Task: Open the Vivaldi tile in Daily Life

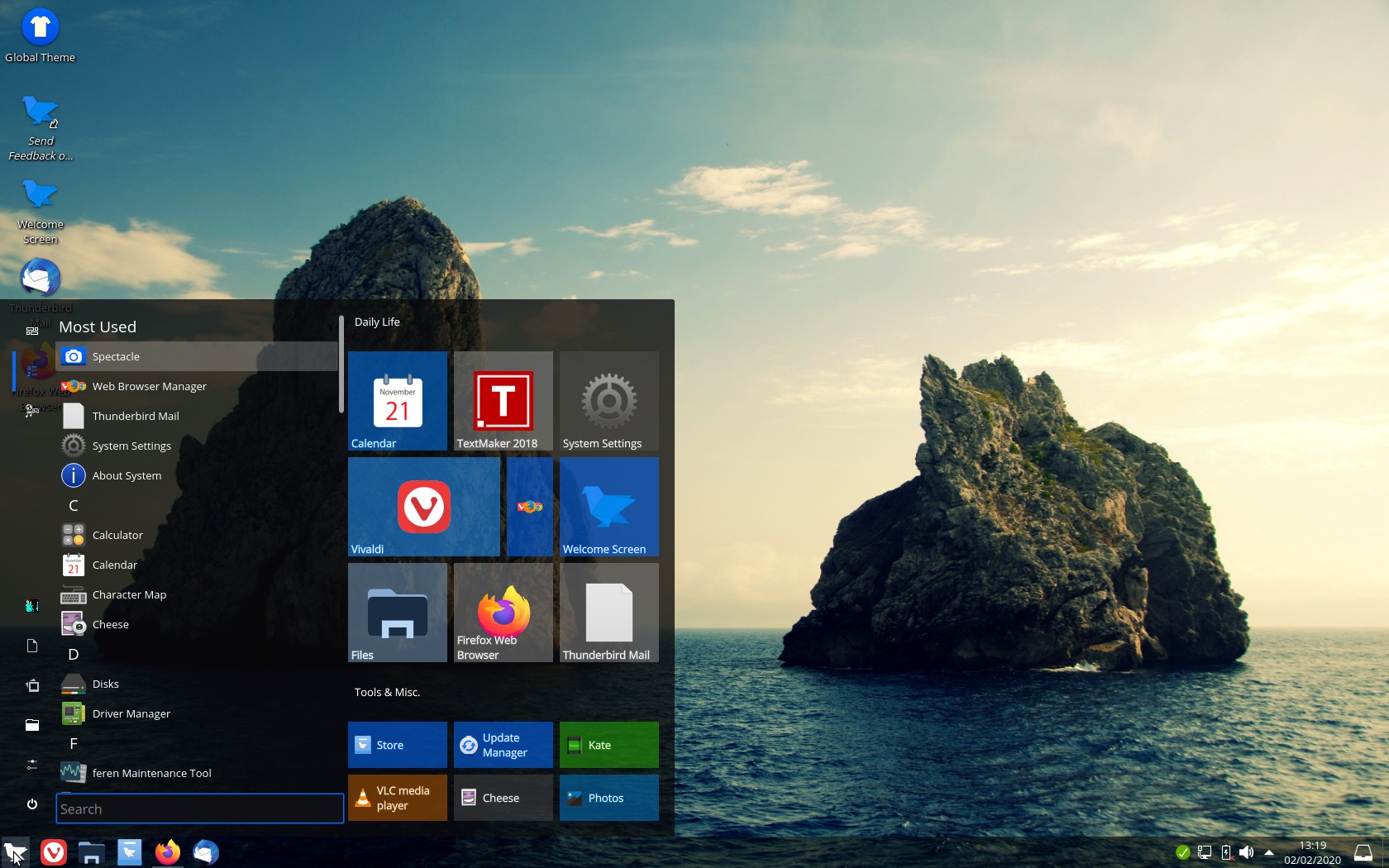Action: coord(423,507)
